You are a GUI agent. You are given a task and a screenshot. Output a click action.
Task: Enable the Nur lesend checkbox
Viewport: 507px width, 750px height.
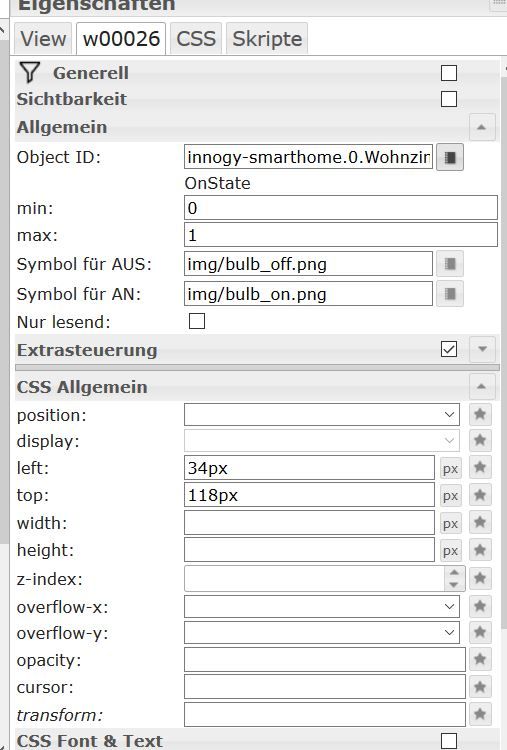(197, 321)
